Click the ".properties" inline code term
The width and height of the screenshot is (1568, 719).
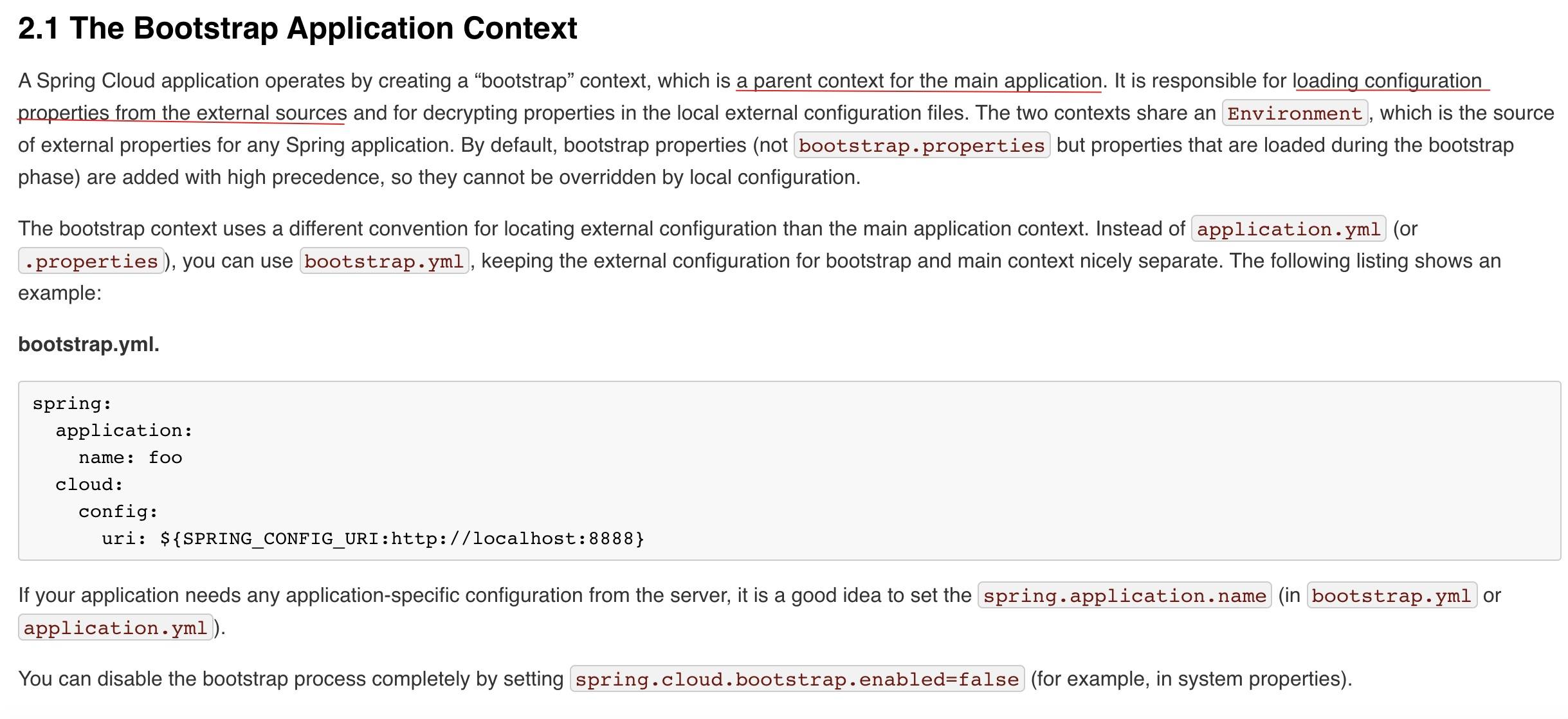click(x=91, y=262)
